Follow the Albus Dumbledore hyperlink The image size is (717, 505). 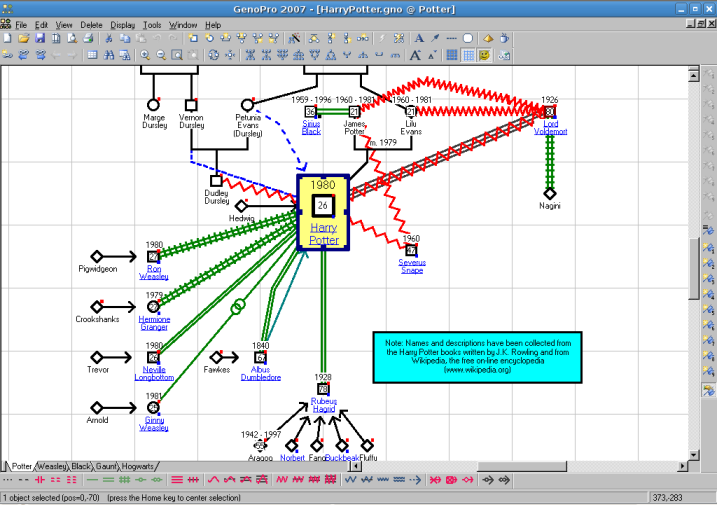pyautogui.click(x=261, y=373)
